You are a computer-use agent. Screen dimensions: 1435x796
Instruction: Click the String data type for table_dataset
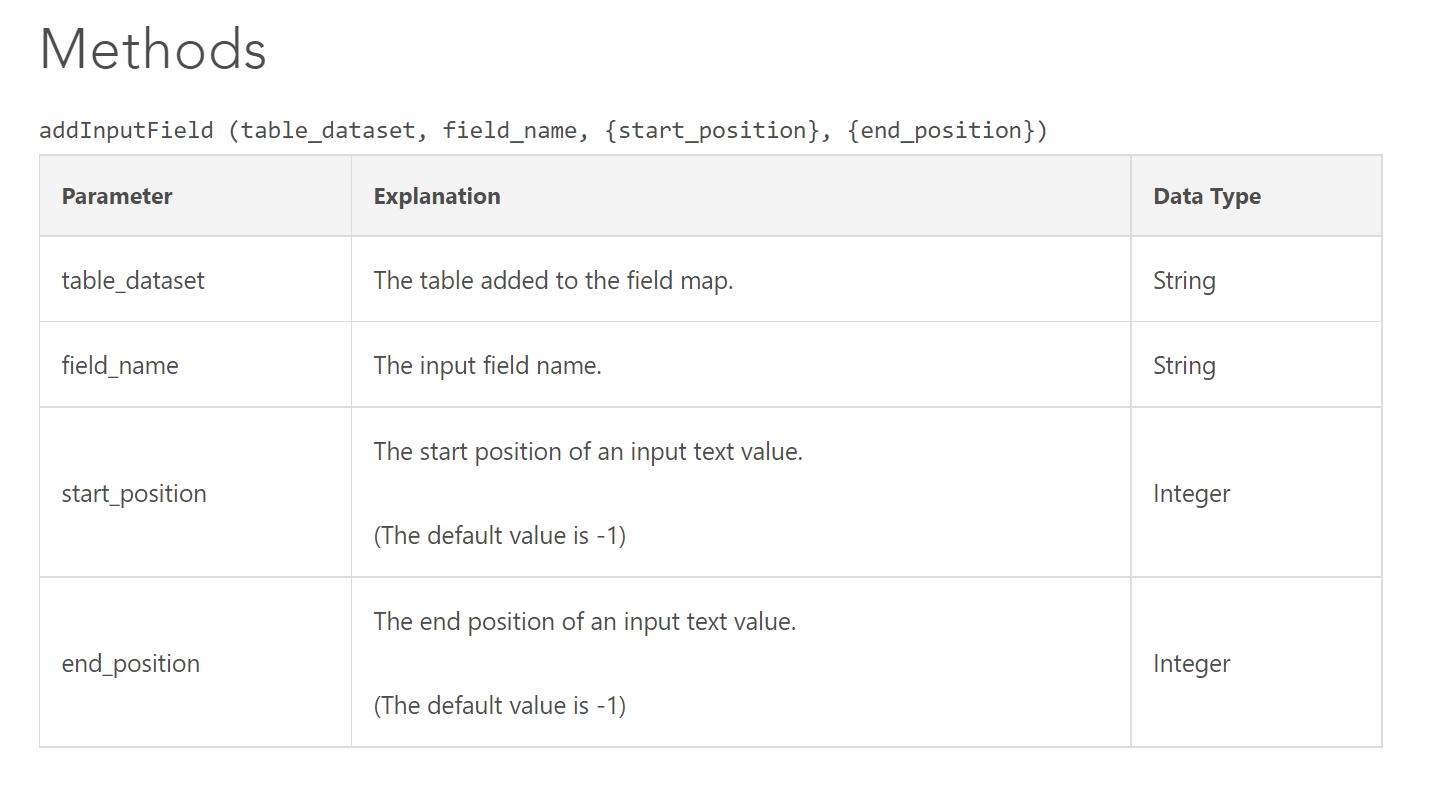point(1184,280)
